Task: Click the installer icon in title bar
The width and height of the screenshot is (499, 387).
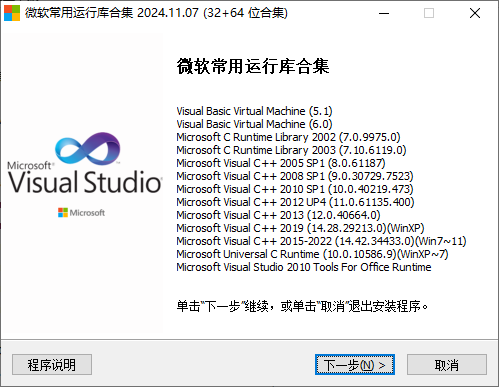Action: point(12,13)
